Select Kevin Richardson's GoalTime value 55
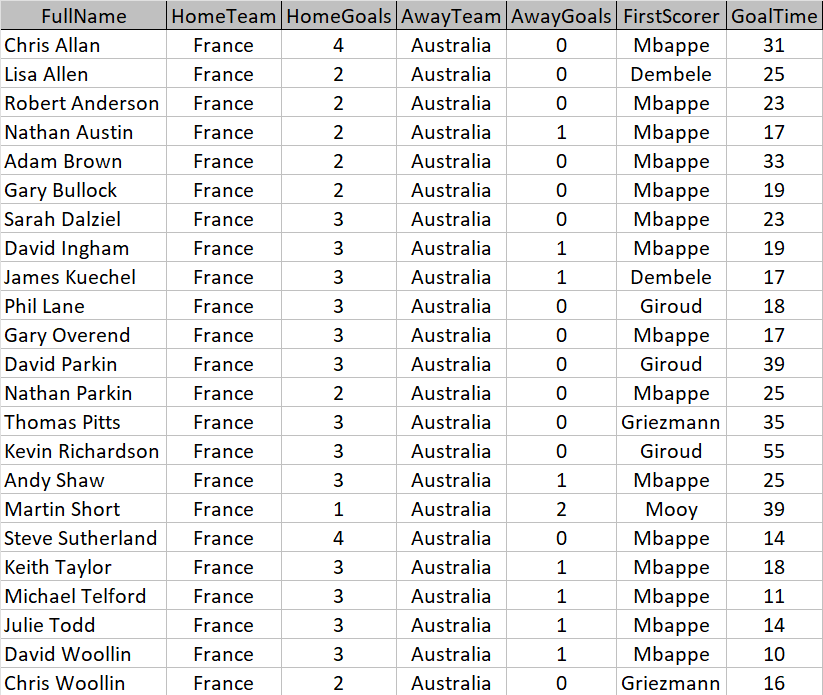823x695 pixels. click(x=774, y=451)
